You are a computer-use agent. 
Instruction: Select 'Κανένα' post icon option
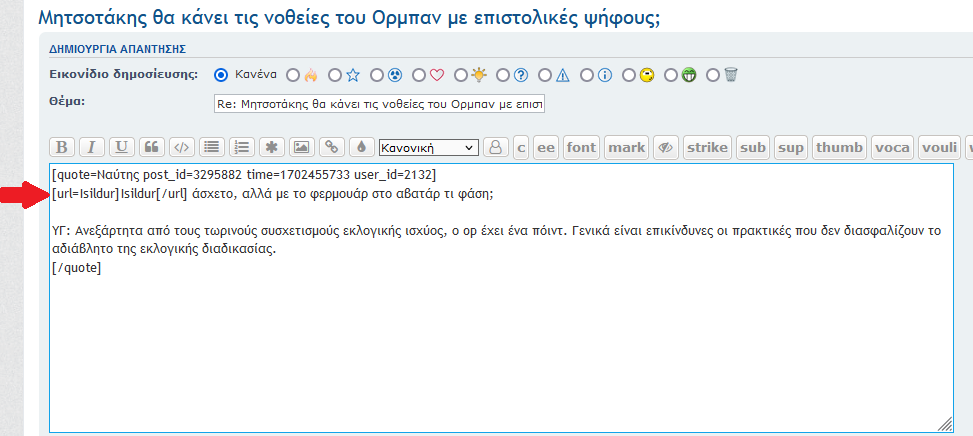point(221,75)
